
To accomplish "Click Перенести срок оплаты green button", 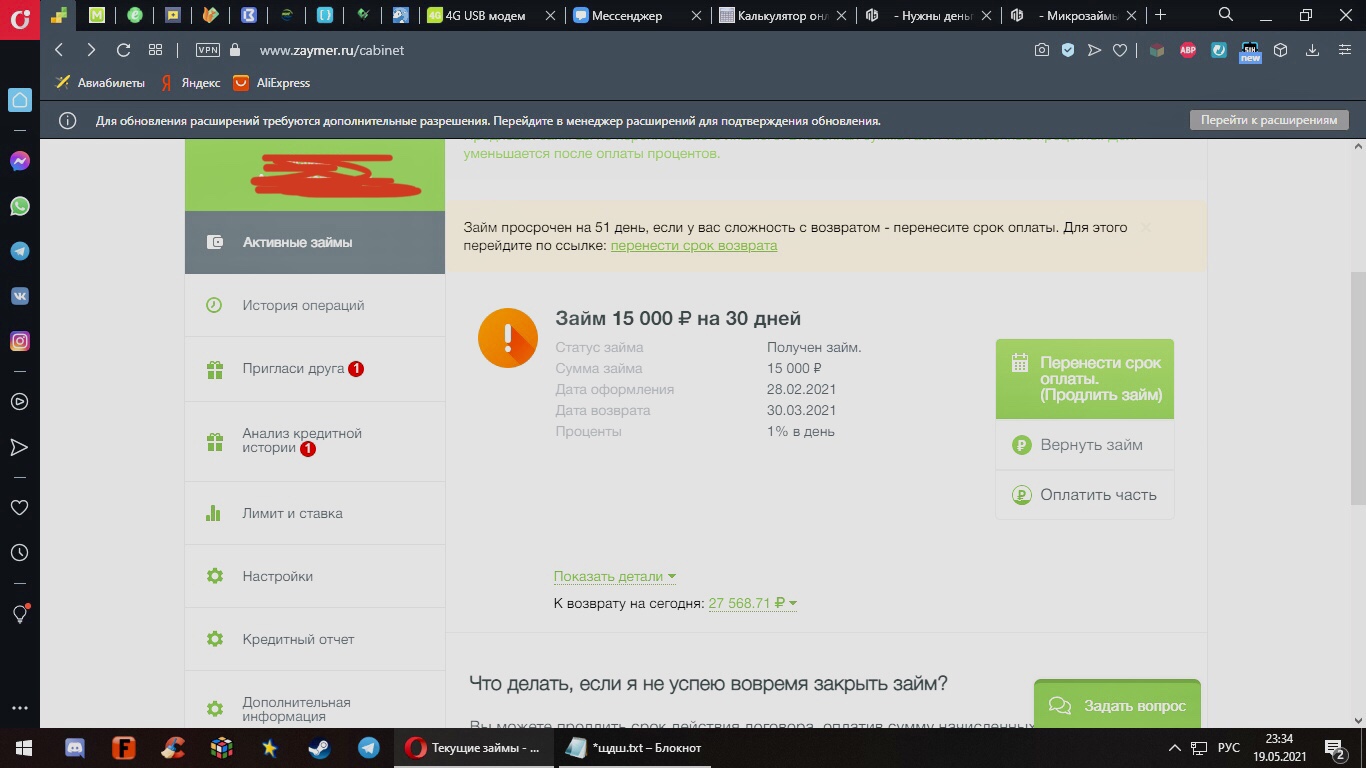I will [1085, 379].
